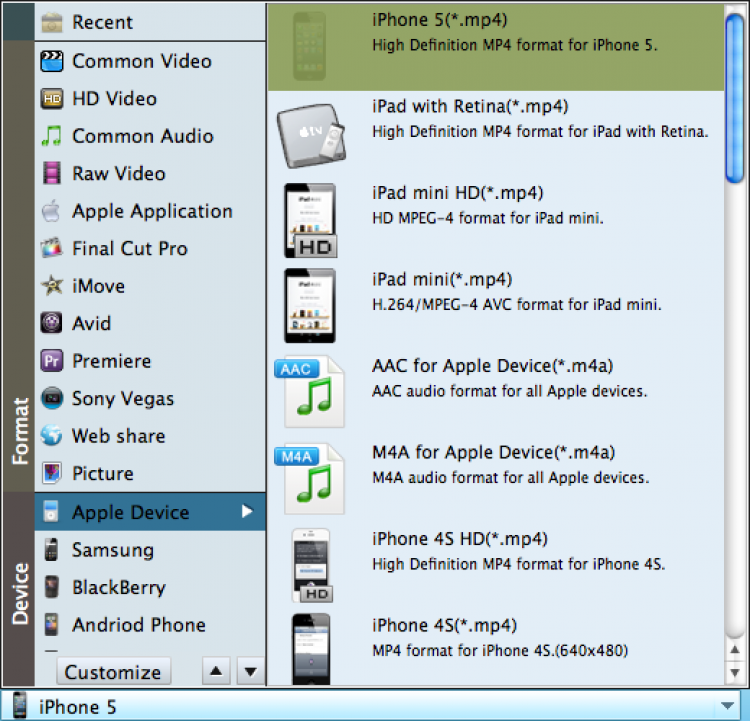Select iPhone 5(*.mp4) preset text
This screenshot has height=721, width=750.
(x=440, y=20)
